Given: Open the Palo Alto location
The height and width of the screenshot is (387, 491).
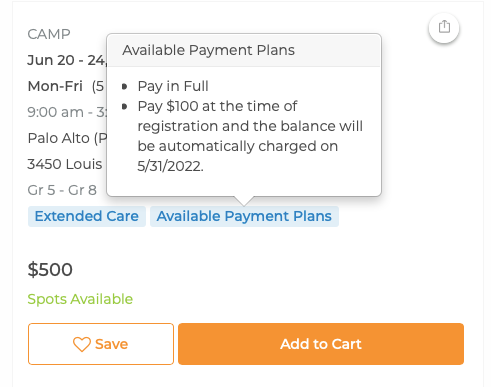Looking at the screenshot, I should click(x=67, y=138).
